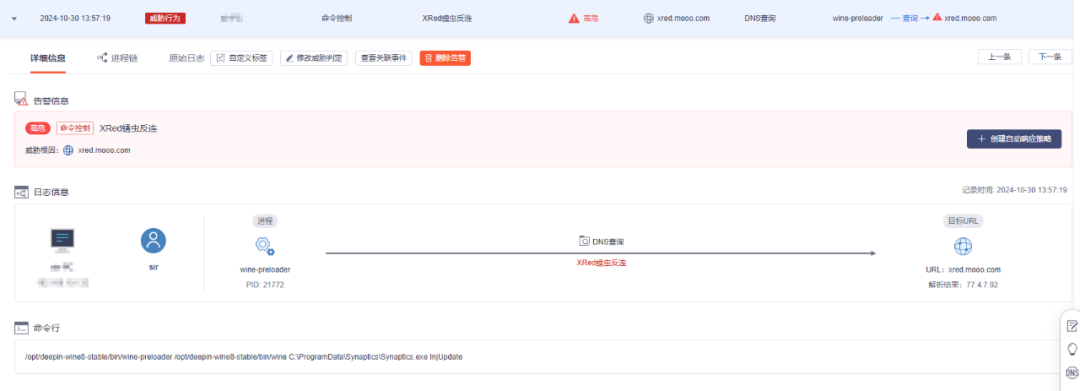Open the edit note icon in the right sidebar
The width and height of the screenshot is (1080, 391).
coord(1072,326)
